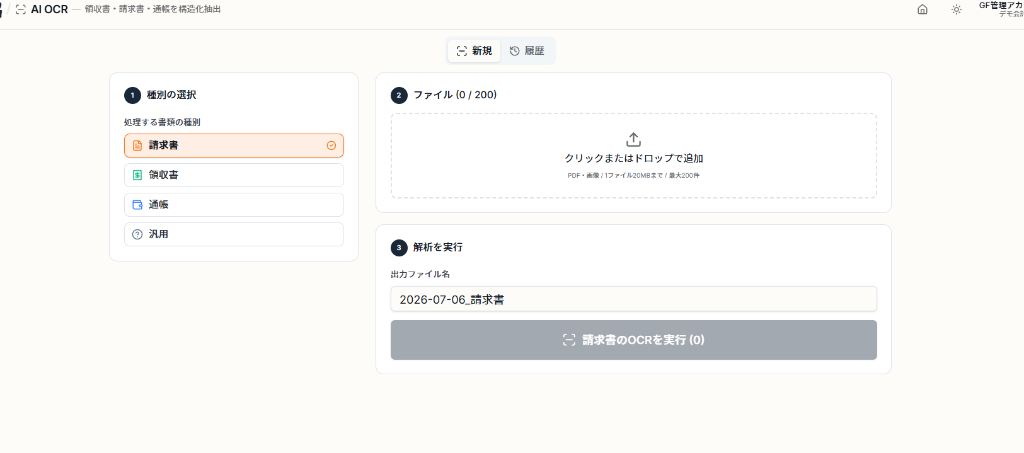Image resolution: width=1024 pixels, height=453 pixels.
Task: Select 請求書 document type
Action: click(234, 146)
